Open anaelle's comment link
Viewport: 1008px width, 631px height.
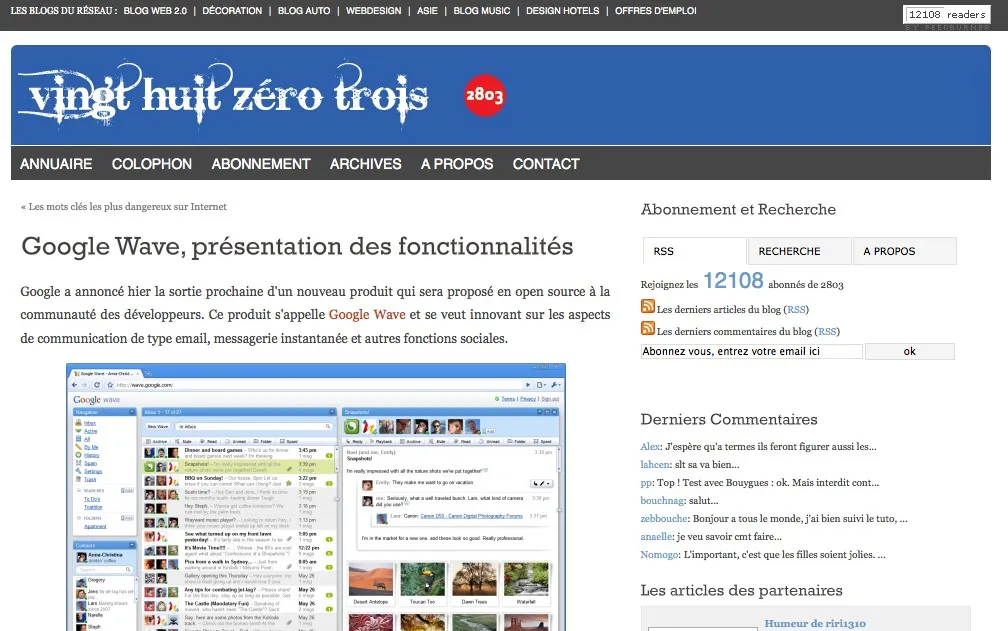[656, 536]
